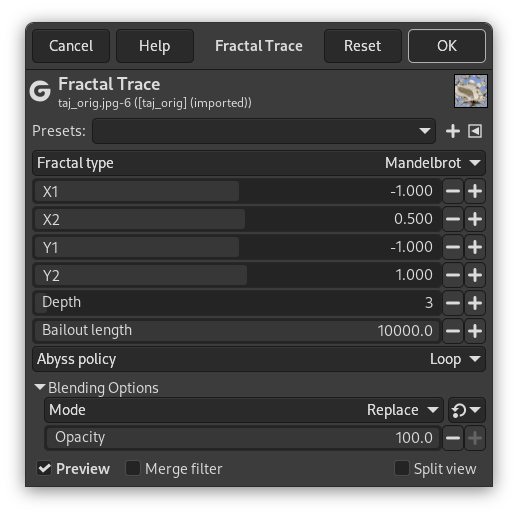Click the image preview thumbnail
The image size is (518, 515).
[471, 91]
